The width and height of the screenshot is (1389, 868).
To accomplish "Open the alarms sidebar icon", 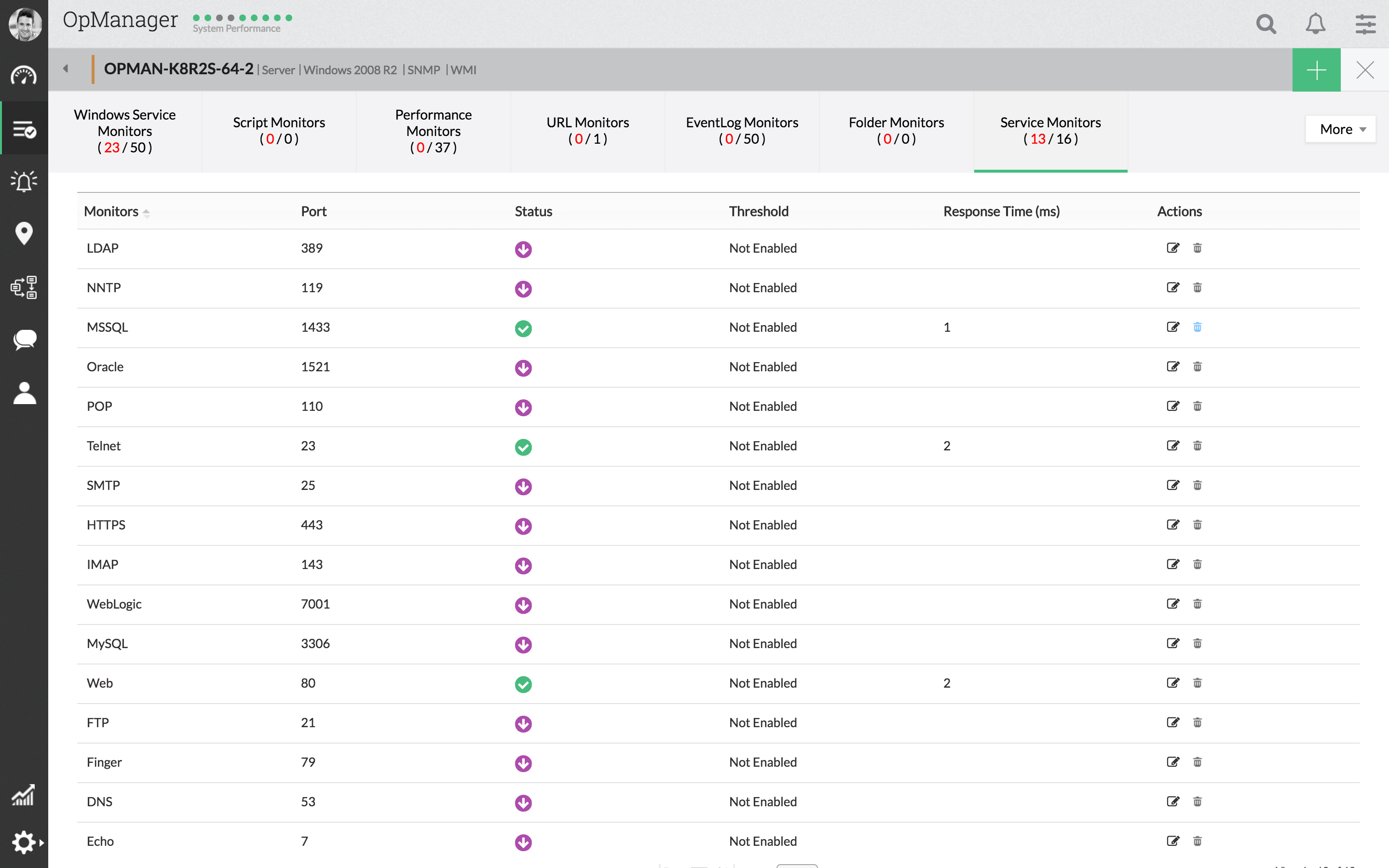I will pyautogui.click(x=24, y=181).
